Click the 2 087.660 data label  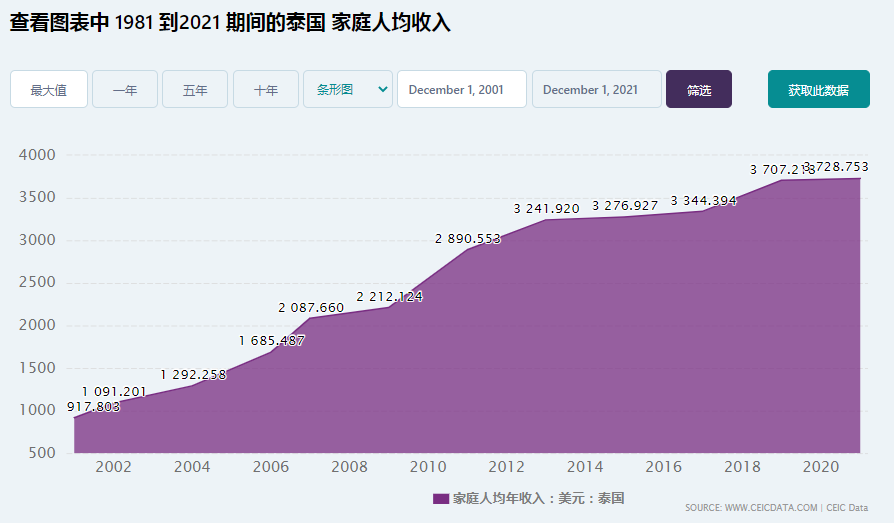[311, 308]
